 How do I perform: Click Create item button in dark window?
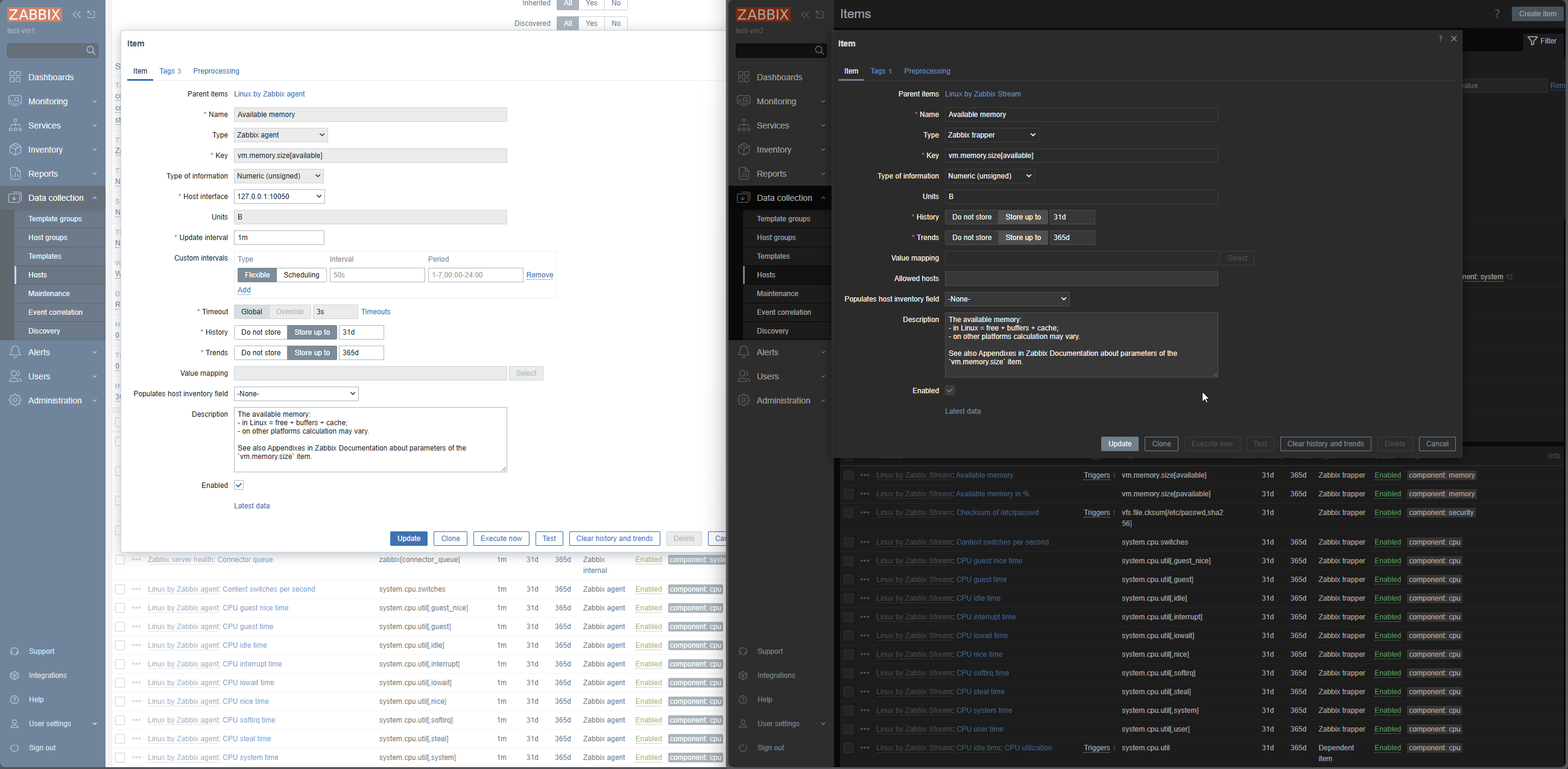click(x=1538, y=14)
